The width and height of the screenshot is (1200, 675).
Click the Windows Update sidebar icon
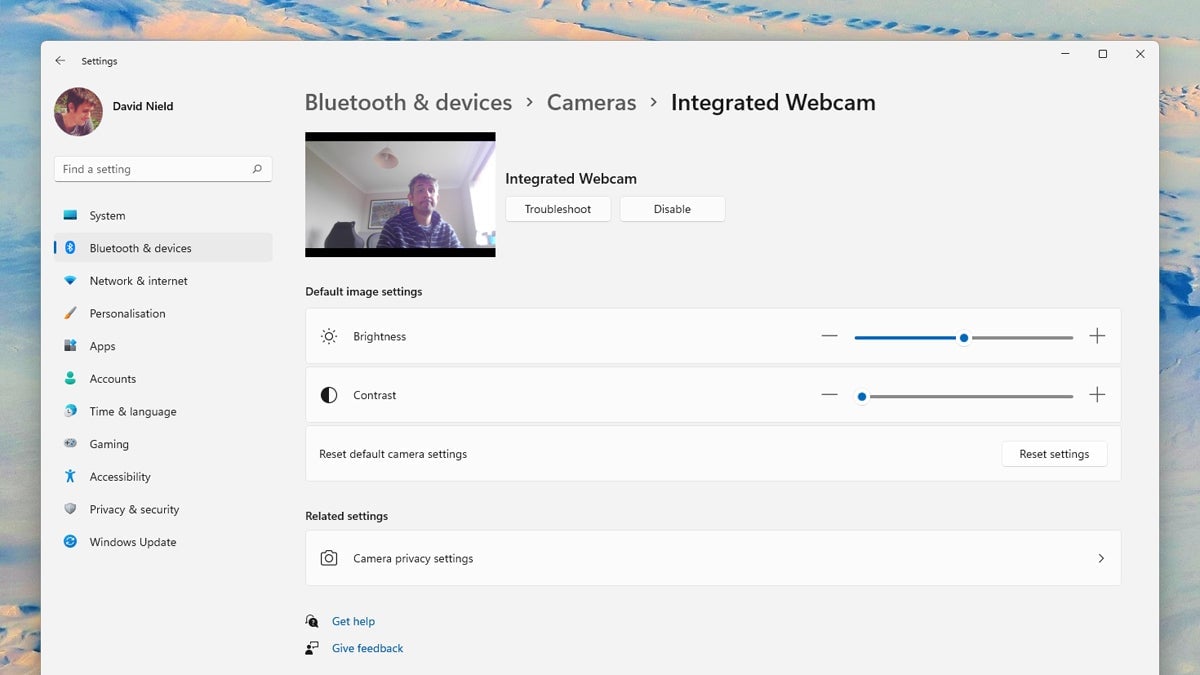click(x=70, y=542)
